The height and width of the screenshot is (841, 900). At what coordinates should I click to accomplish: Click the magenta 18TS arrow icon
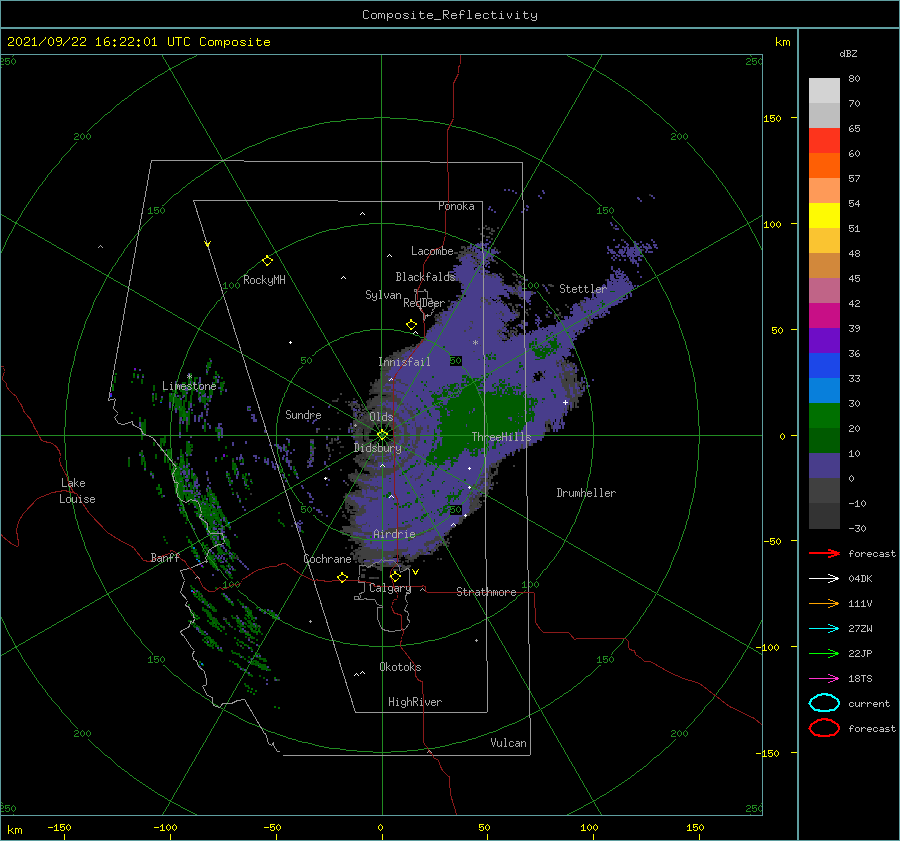[x=824, y=679]
